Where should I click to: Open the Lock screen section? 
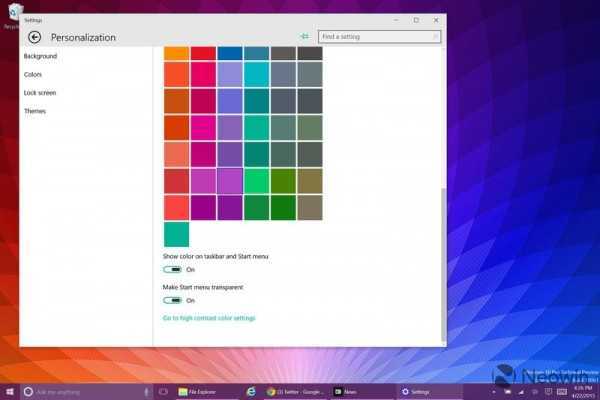click(40, 93)
